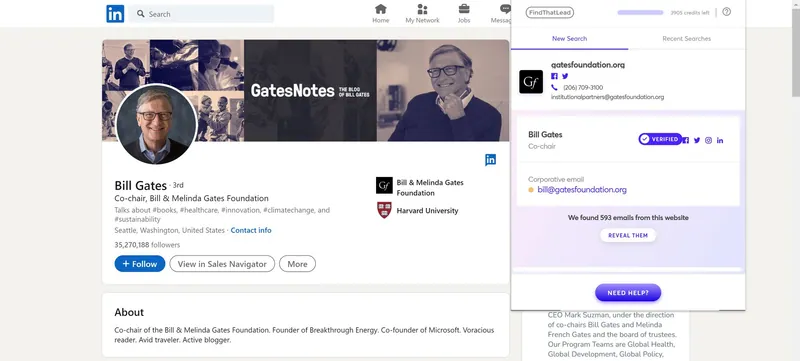
Task: Click View in Sales Navigator button
Action: click(222, 264)
